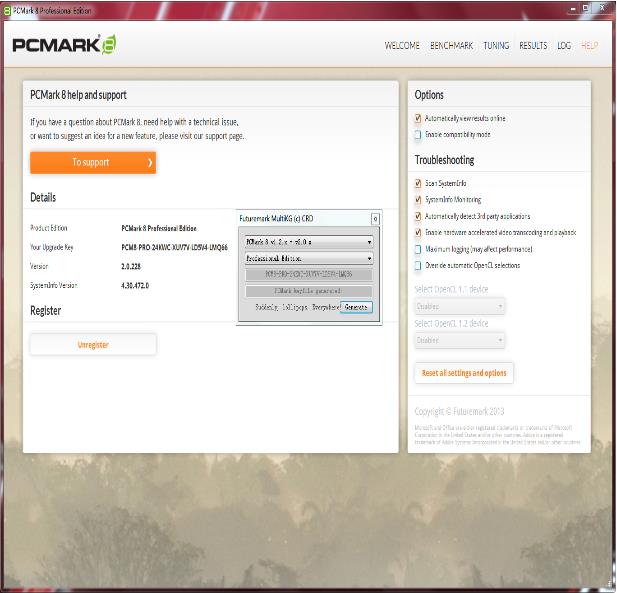Open Select OpenCL 1.1 device dropdown
617x593 pixels.
[x=460, y=306]
